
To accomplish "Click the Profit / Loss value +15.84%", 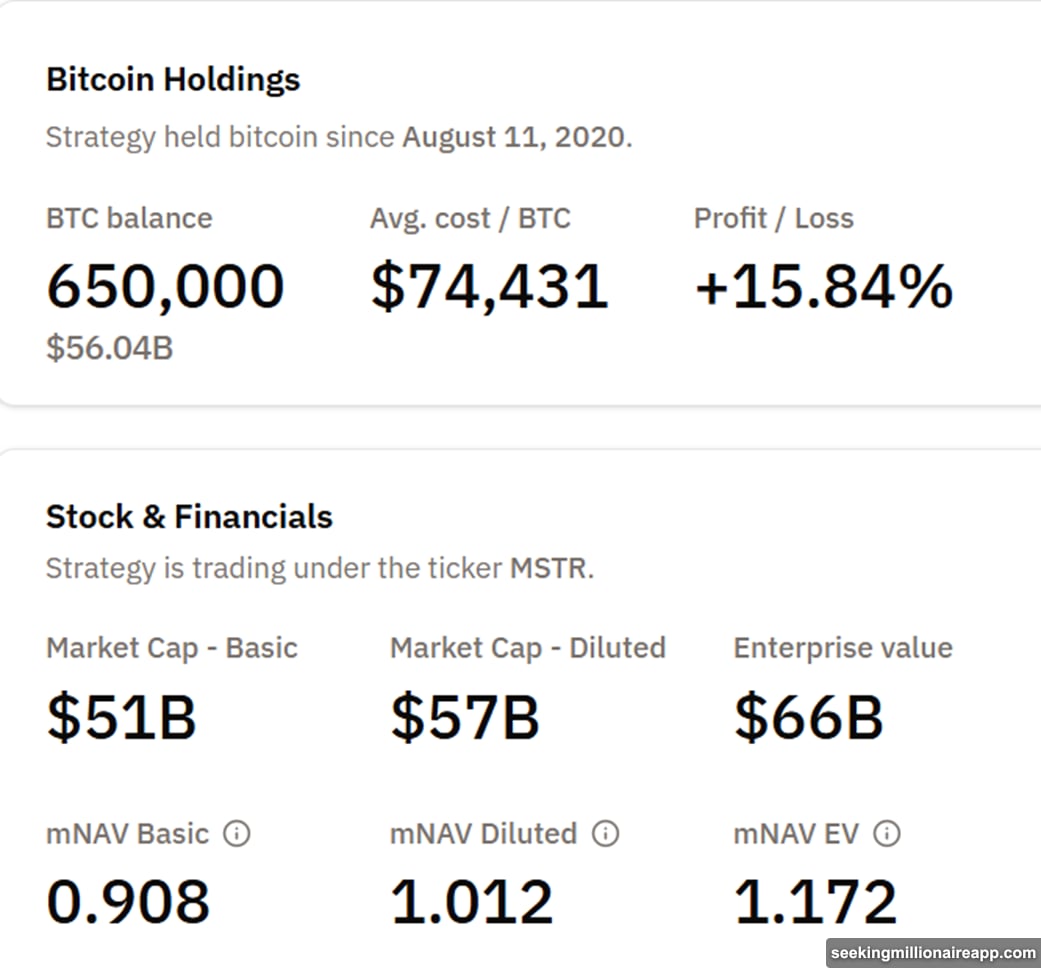I will pos(824,286).
